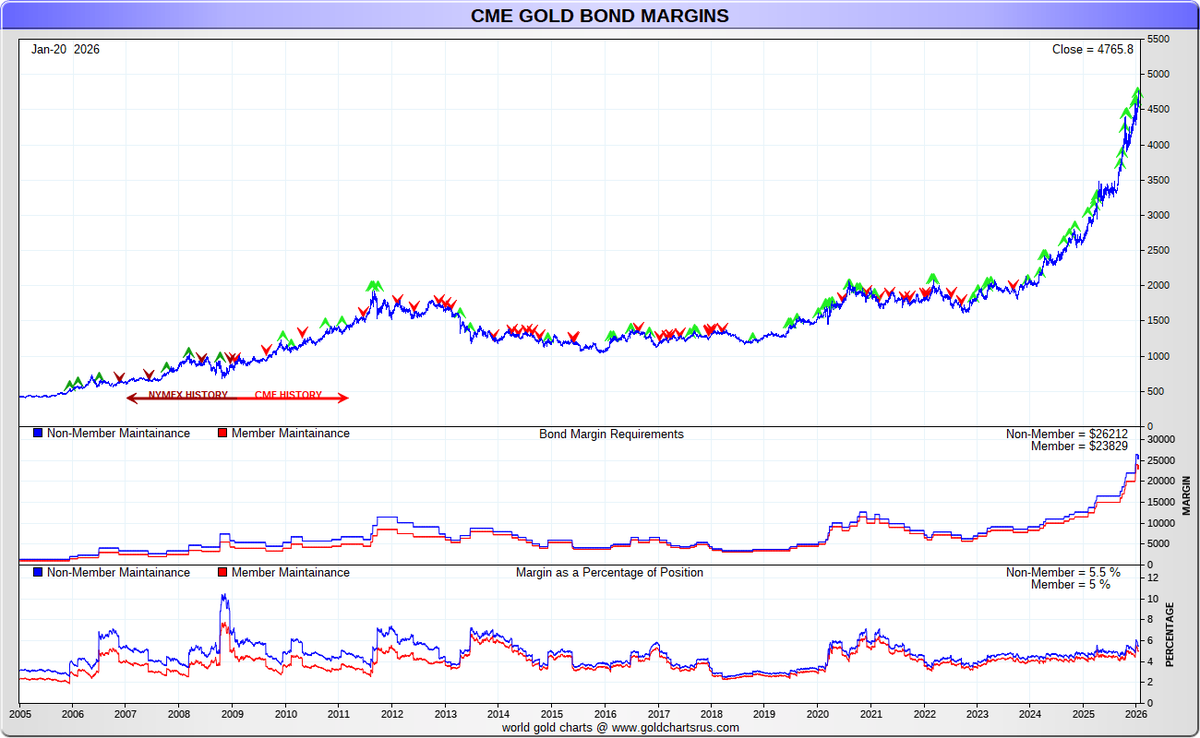Click red Member swatch in Percentage legend

pos(222,573)
